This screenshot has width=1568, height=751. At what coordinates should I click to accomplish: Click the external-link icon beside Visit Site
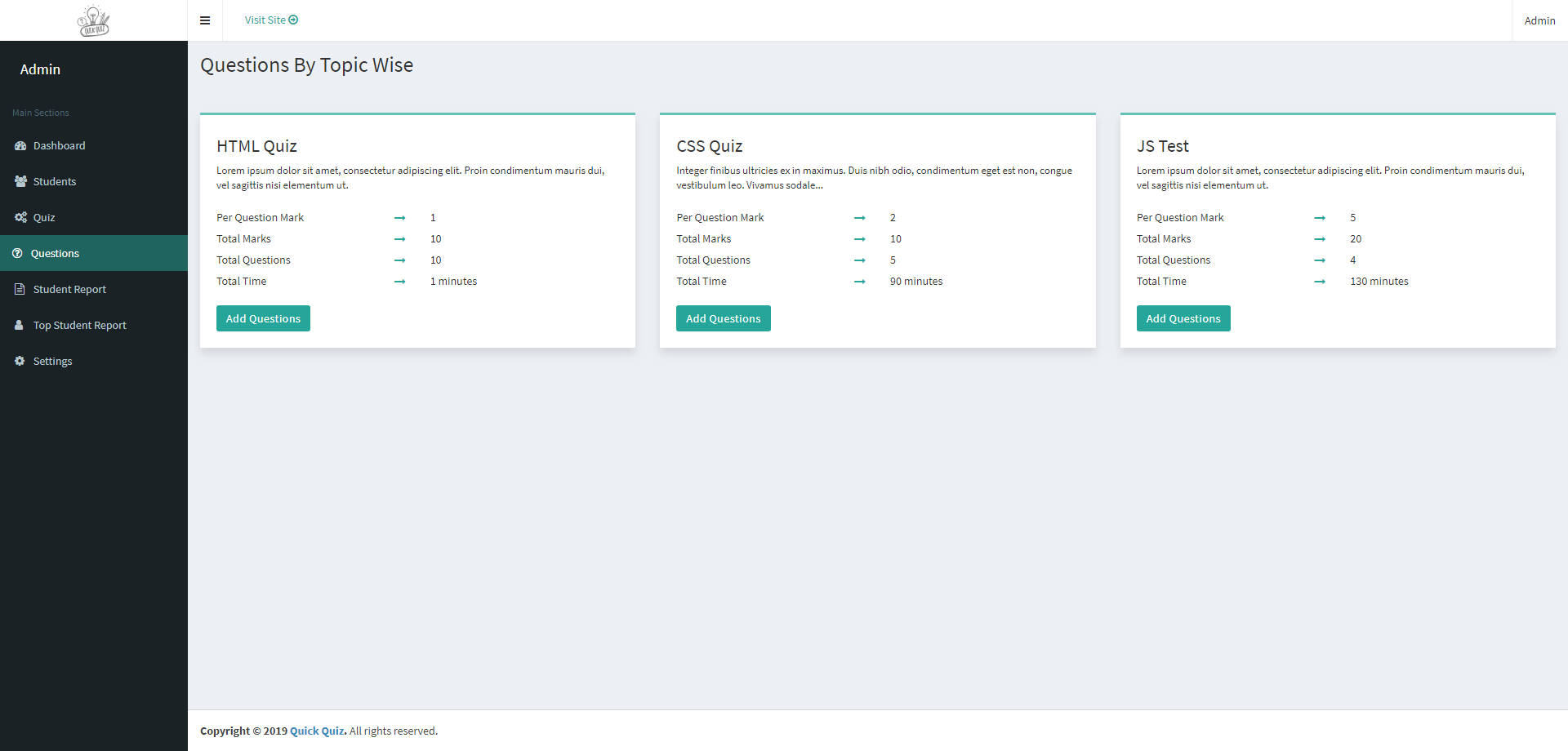tap(292, 20)
